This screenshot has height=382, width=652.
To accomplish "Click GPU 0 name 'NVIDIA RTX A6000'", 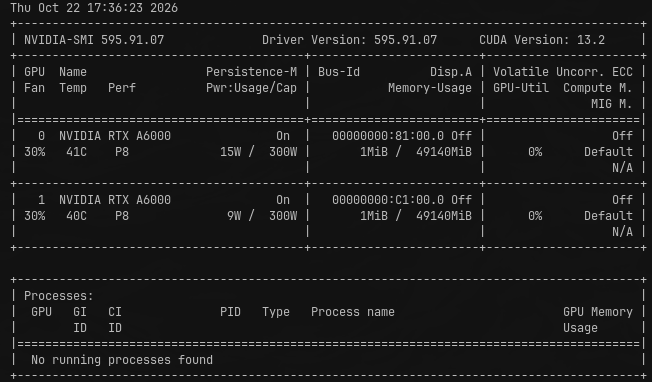I will (x=115, y=136).
